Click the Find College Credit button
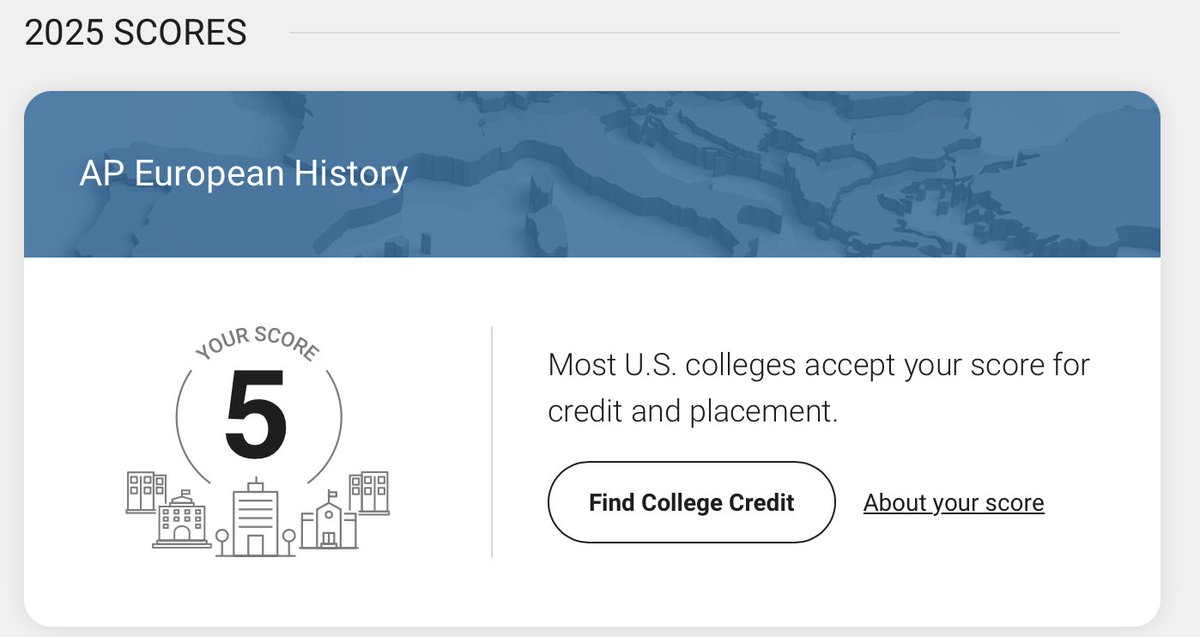The image size is (1200, 637). pos(691,502)
